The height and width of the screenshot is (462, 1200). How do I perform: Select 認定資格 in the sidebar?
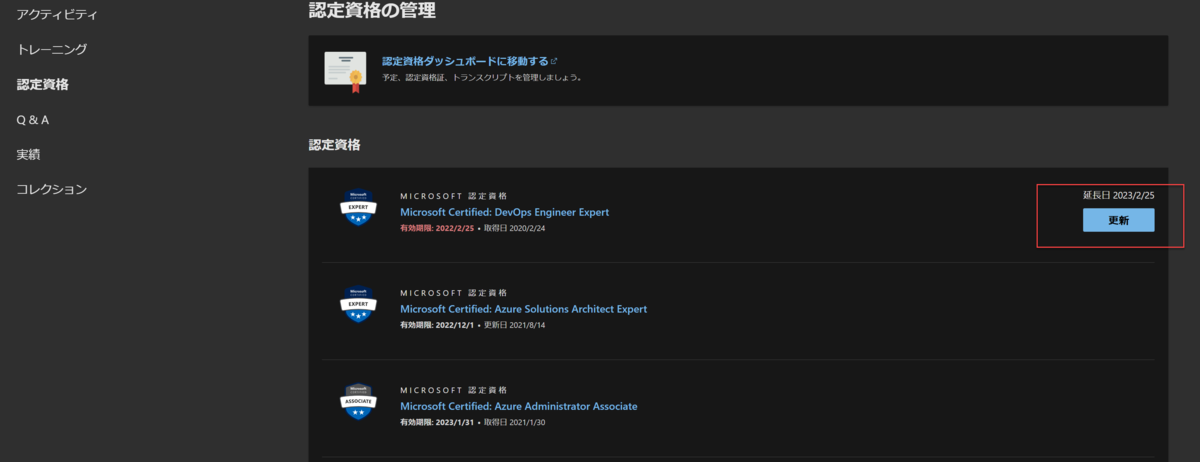pyautogui.click(x=43, y=84)
